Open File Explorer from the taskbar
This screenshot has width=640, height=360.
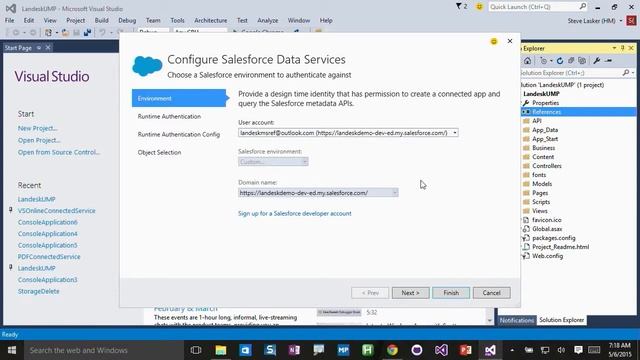click(221, 350)
